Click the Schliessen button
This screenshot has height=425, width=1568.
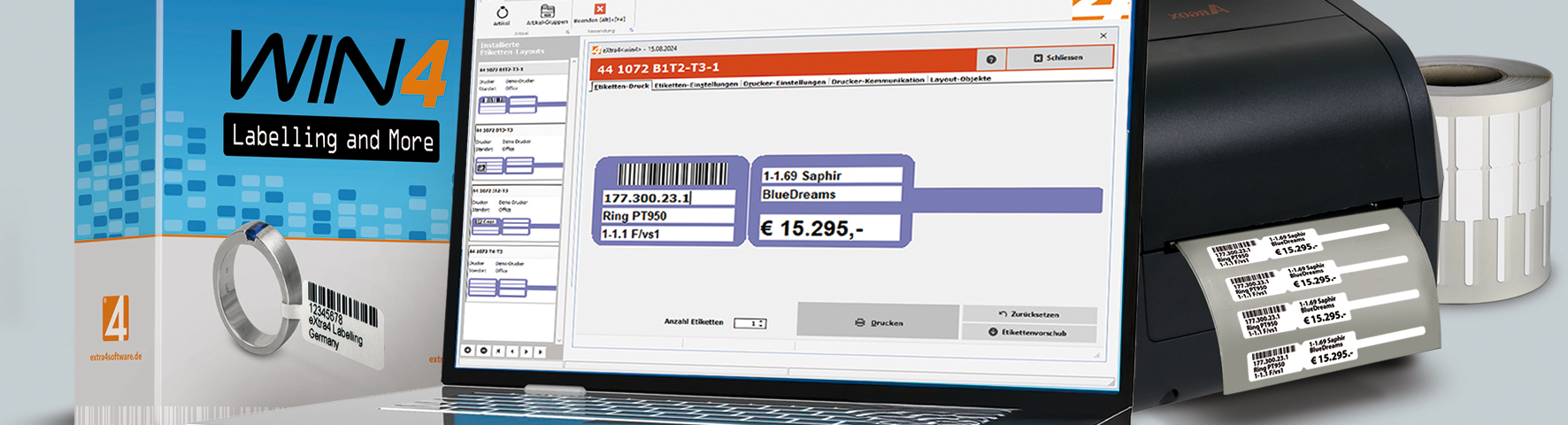click(x=1058, y=58)
